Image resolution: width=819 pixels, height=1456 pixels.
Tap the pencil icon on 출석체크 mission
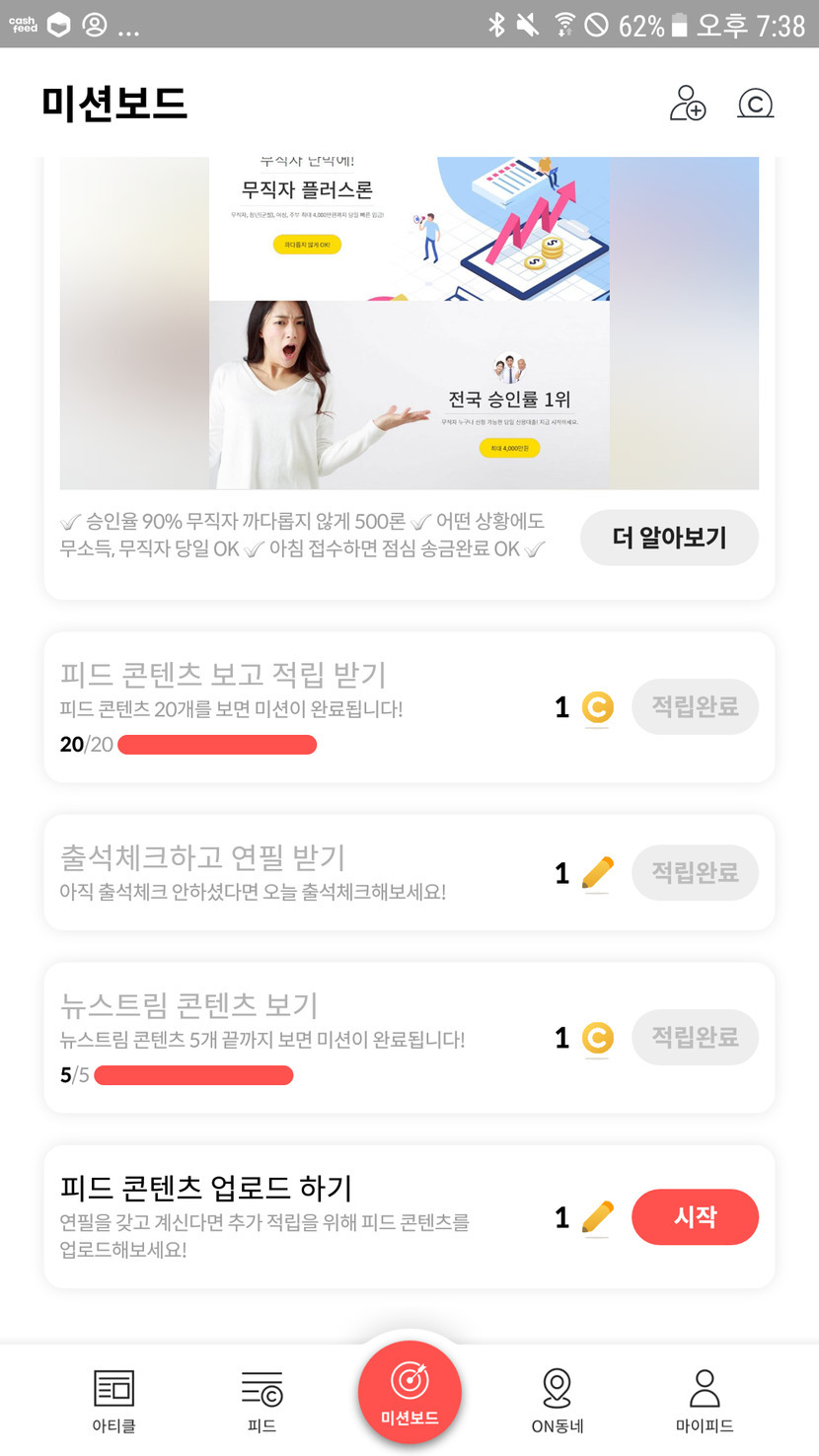pyautogui.click(x=597, y=873)
